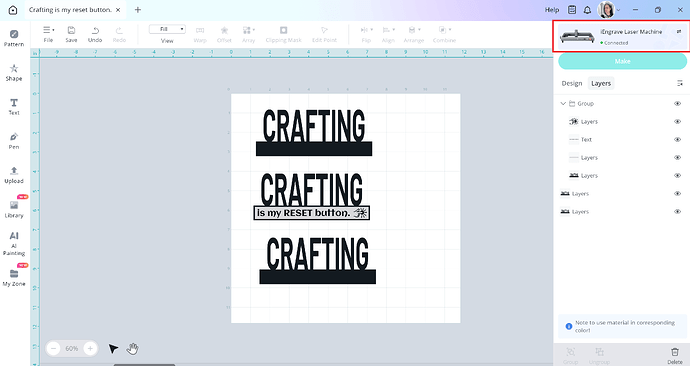Image resolution: width=690 pixels, height=366 pixels.
Task: Select the 'is my RESET button.' banner
Action: [x=312, y=213]
